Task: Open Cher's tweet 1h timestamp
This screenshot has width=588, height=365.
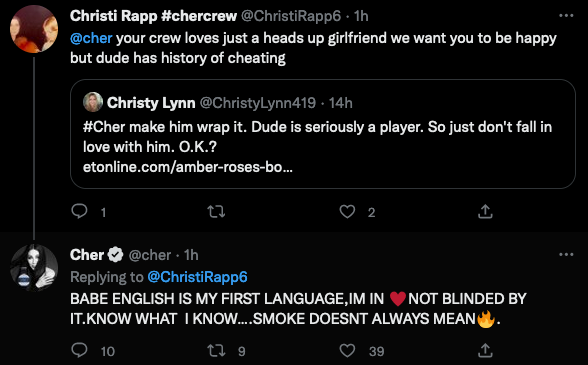Action: coord(191,255)
